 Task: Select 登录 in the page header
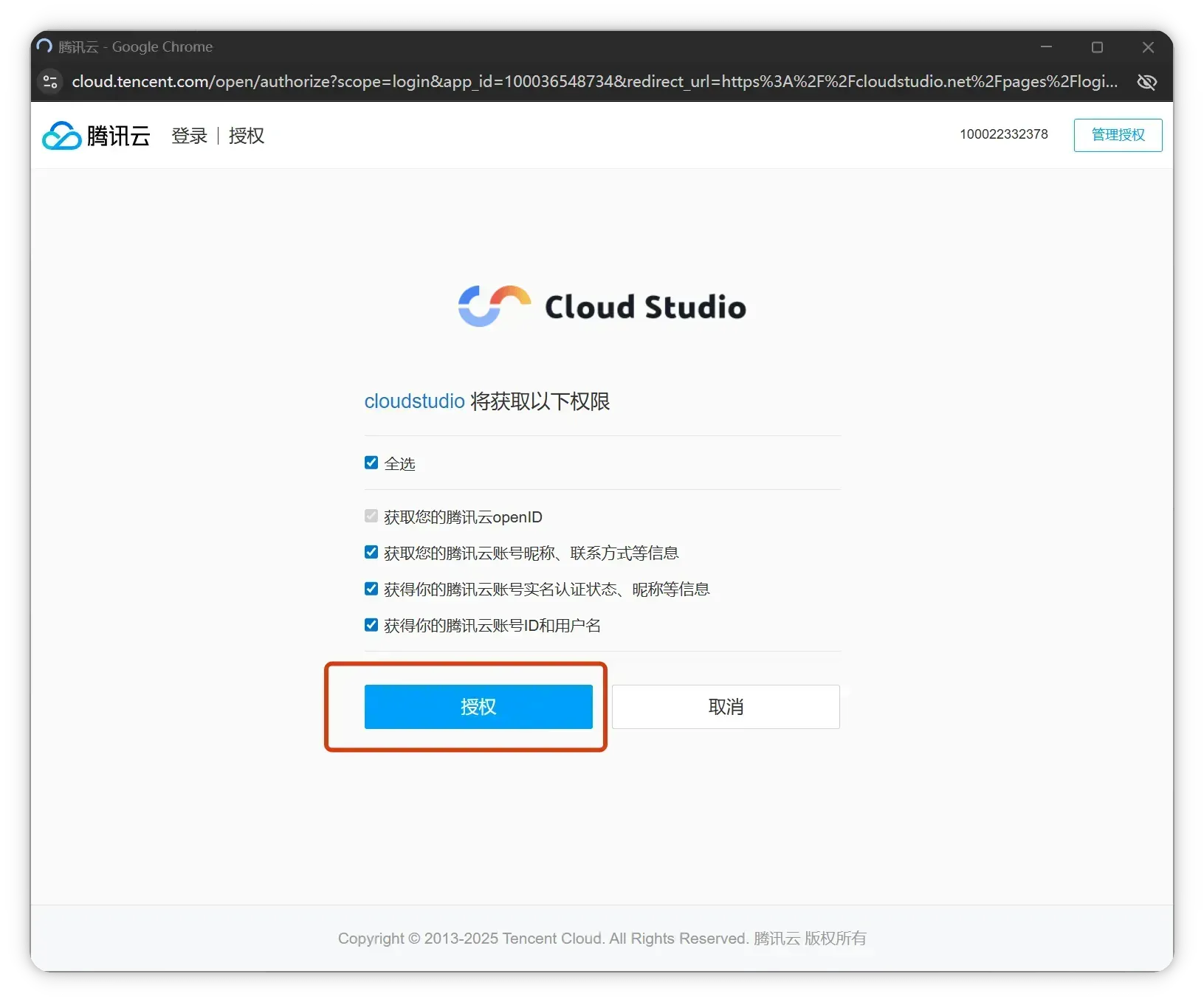pyautogui.click(x=189, y=136)
